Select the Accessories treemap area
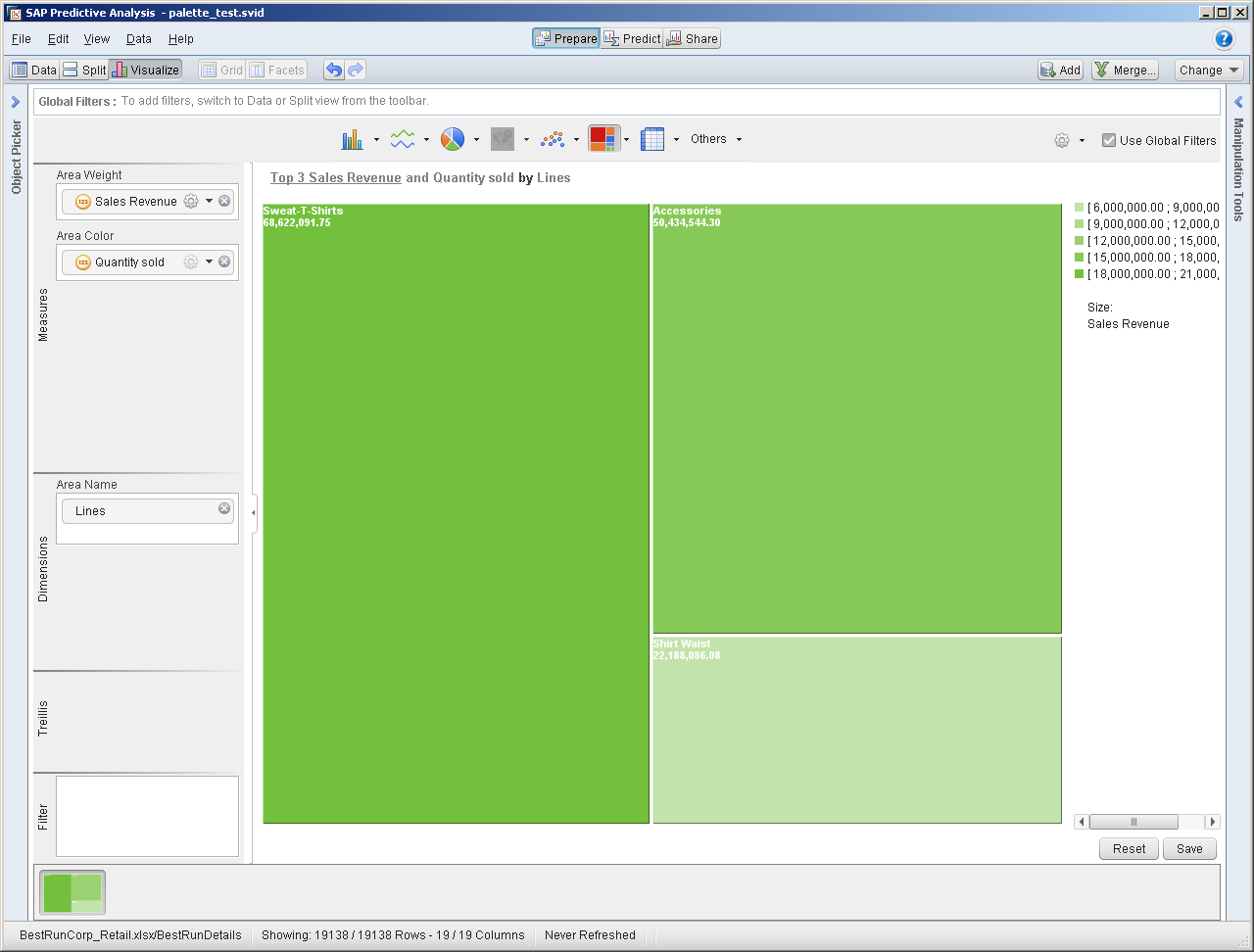Image resolution: width=1254 pixels, height=952 pixels. [x=857, y=418]
